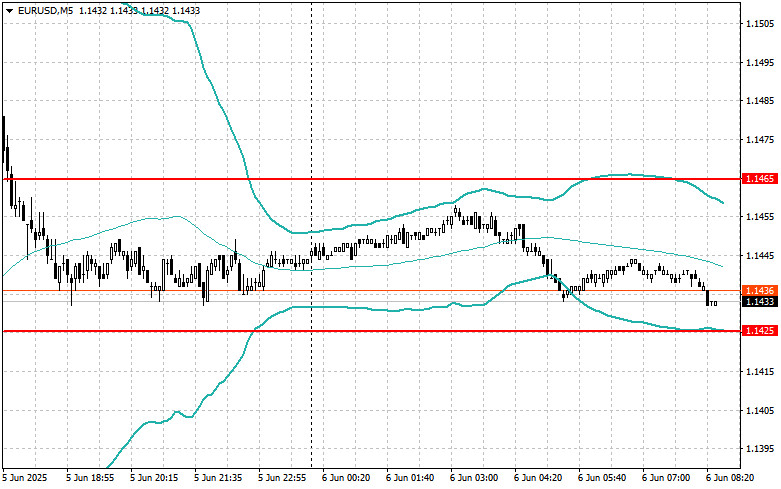The height and width of the screenshot is (489, 781).
Task: Click the 1.1395 price scale label
Action: click(x=760, y=449)
